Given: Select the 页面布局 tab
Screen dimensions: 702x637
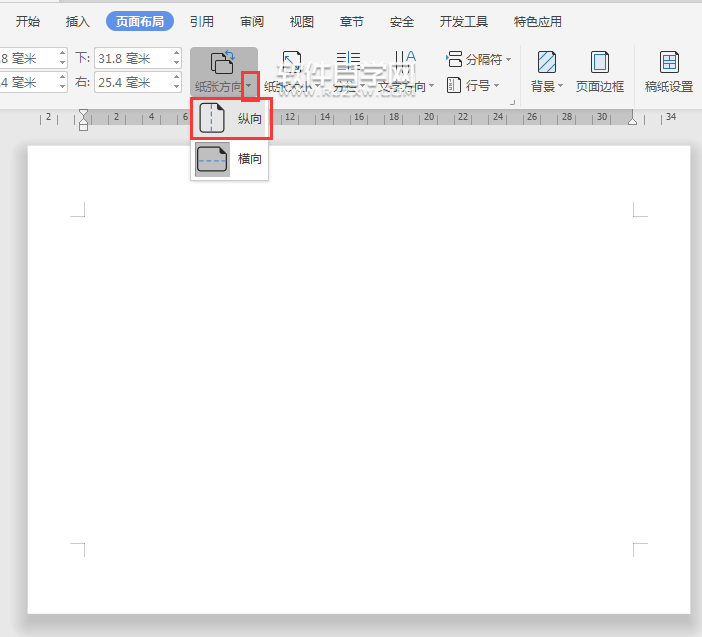Looking at the screenshot, I should coord(140,21).
